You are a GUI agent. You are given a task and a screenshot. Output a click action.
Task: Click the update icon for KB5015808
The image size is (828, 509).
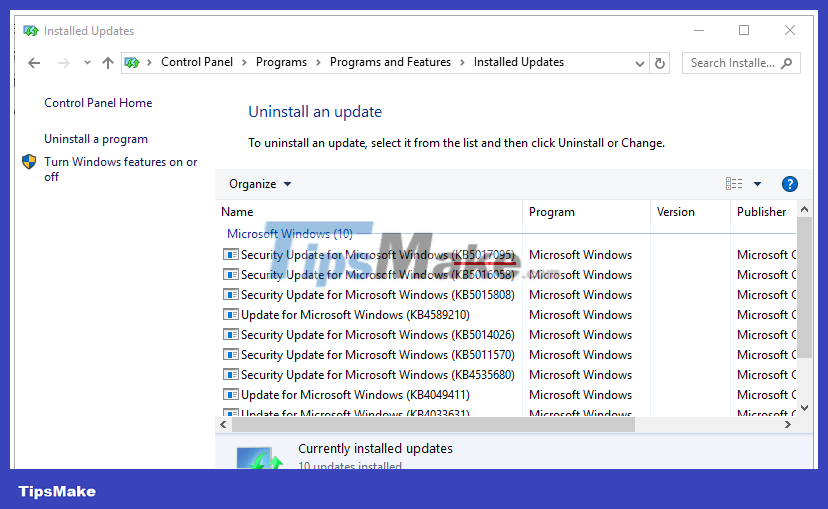coord(231,295)
